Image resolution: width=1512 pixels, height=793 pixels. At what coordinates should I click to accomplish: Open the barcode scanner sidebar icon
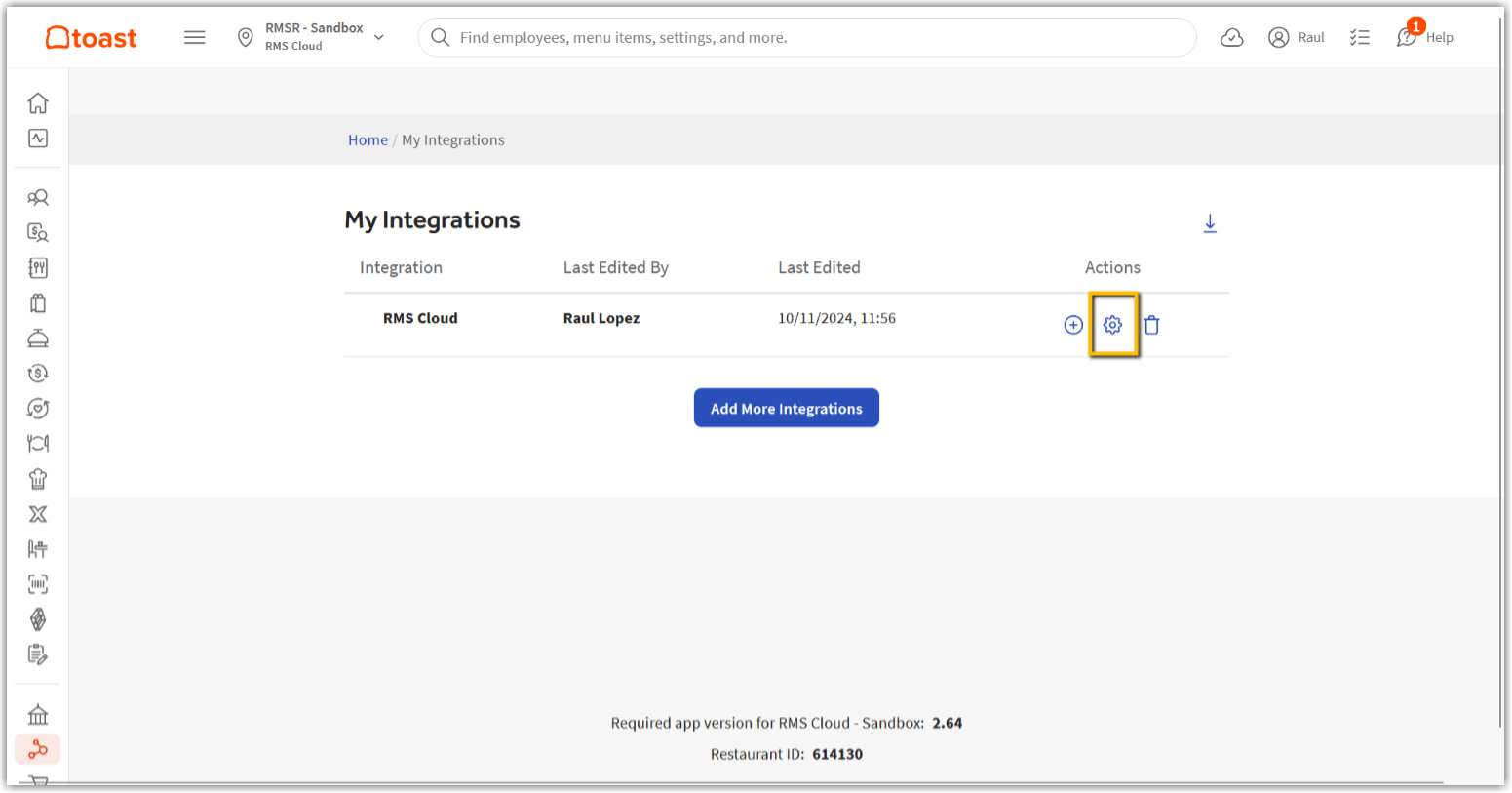[x=38, y=584]
